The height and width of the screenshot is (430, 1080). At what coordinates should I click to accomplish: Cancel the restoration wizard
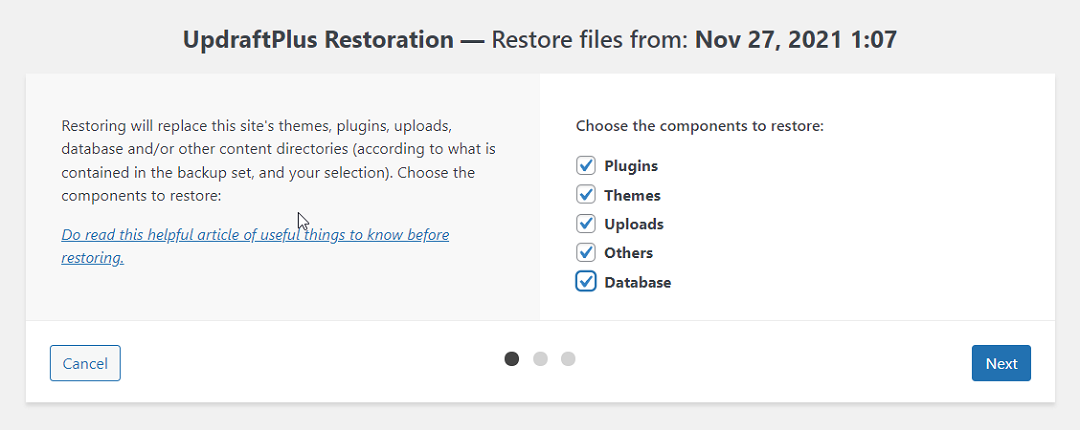click(x=85, y=364)
